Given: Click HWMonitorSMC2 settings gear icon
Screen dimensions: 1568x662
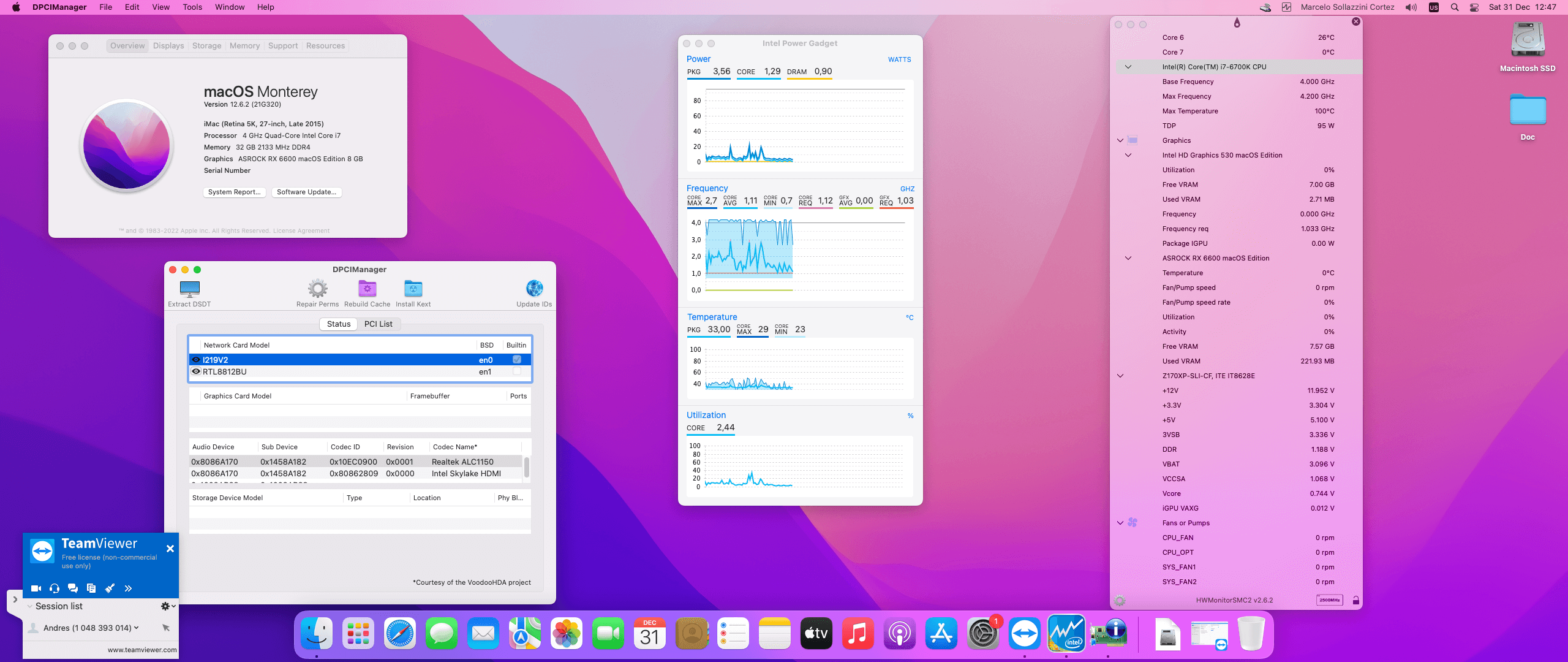Looking at the screenshot, I should click(x=1120, y=601).
